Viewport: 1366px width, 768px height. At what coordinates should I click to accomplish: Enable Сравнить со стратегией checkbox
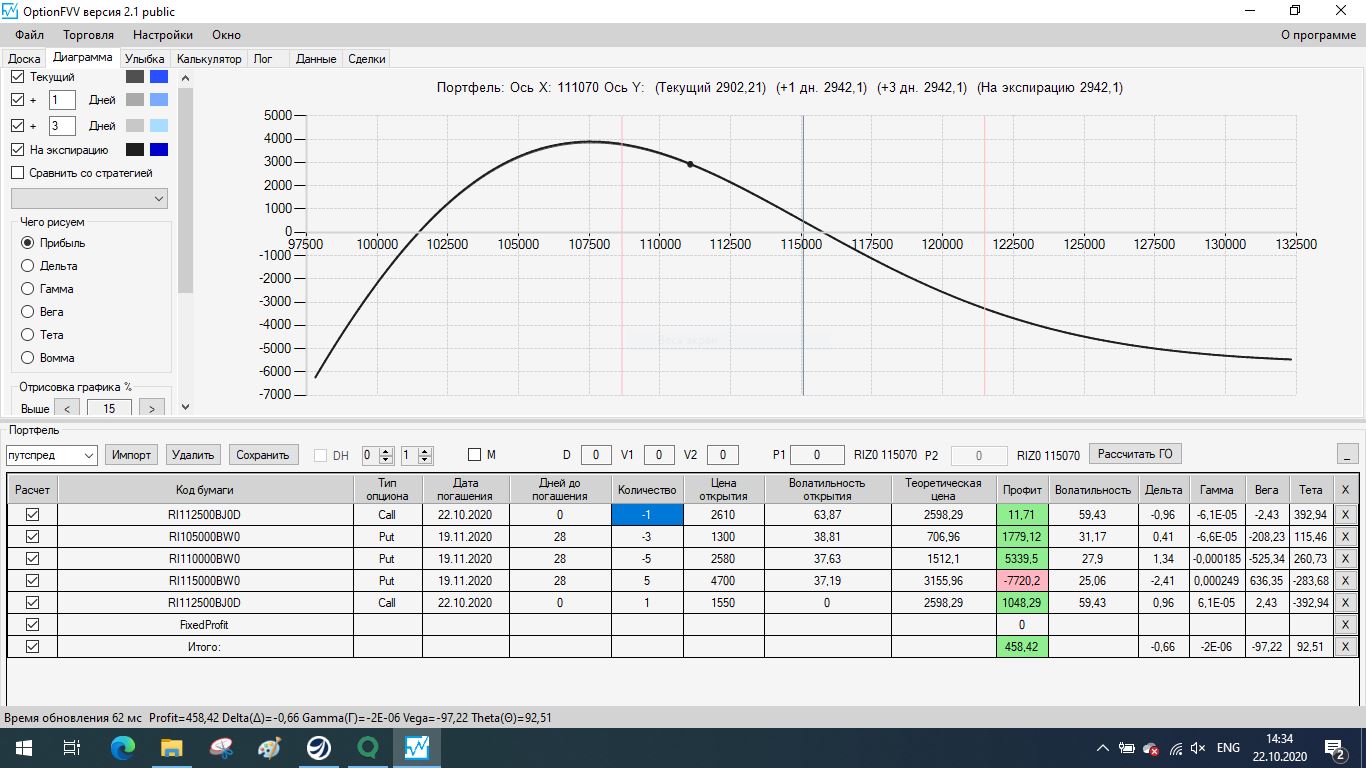[17, 173]
